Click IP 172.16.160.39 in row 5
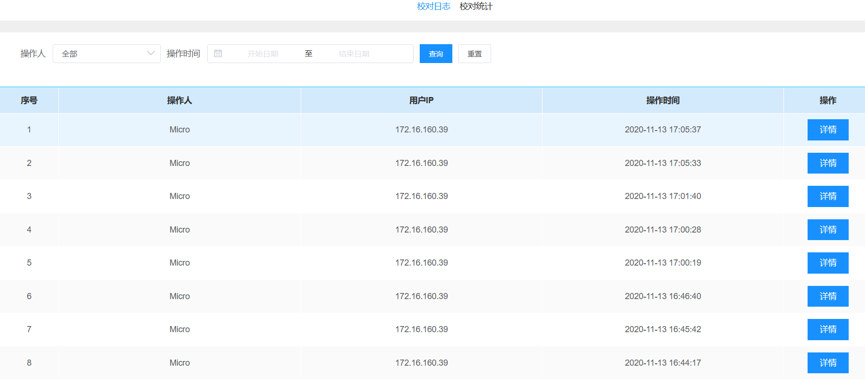This screenshot has height=382, width=865. [421, 263]
